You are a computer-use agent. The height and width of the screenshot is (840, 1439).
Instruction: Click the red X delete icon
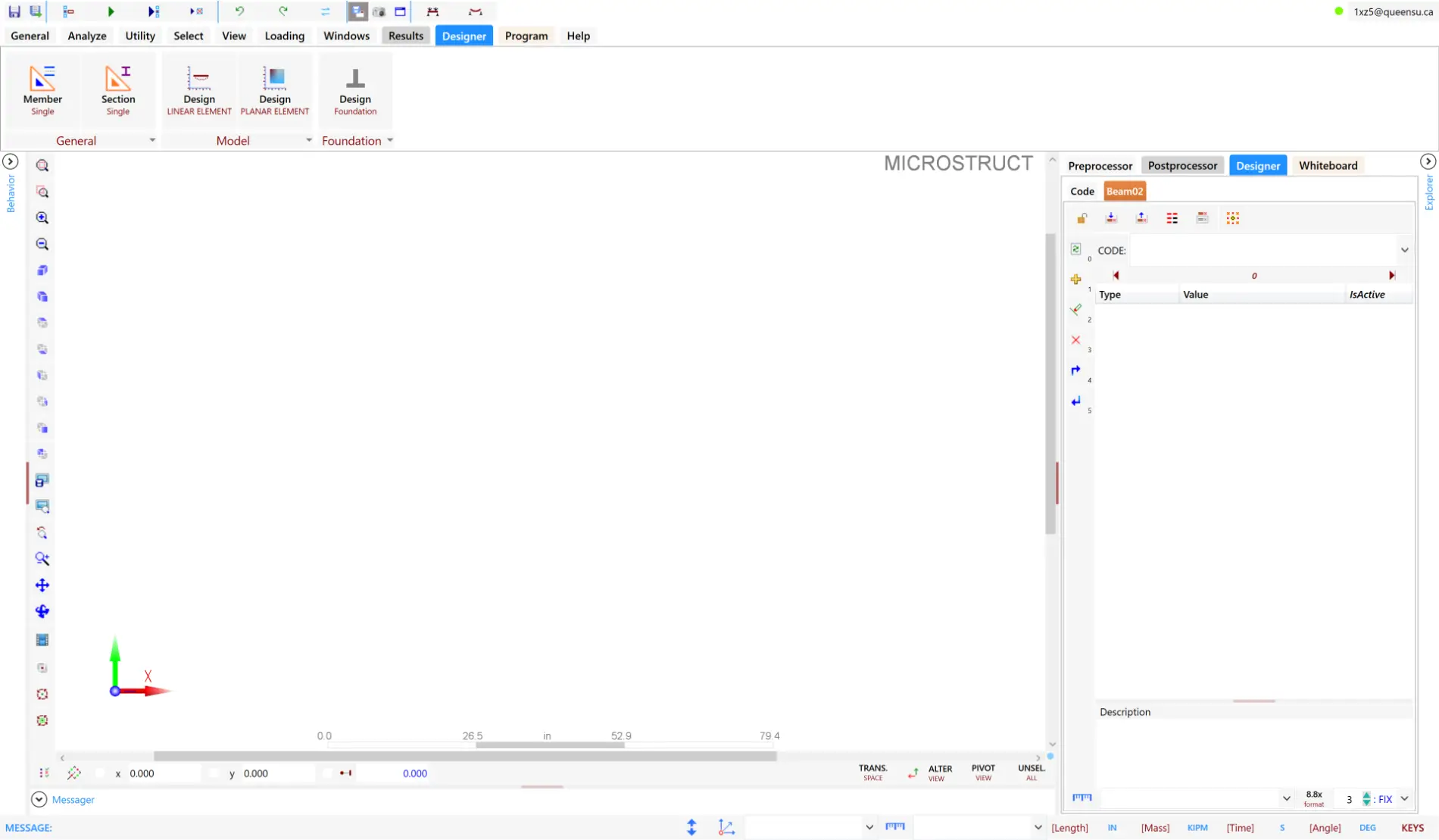(x=1075, y=340)
